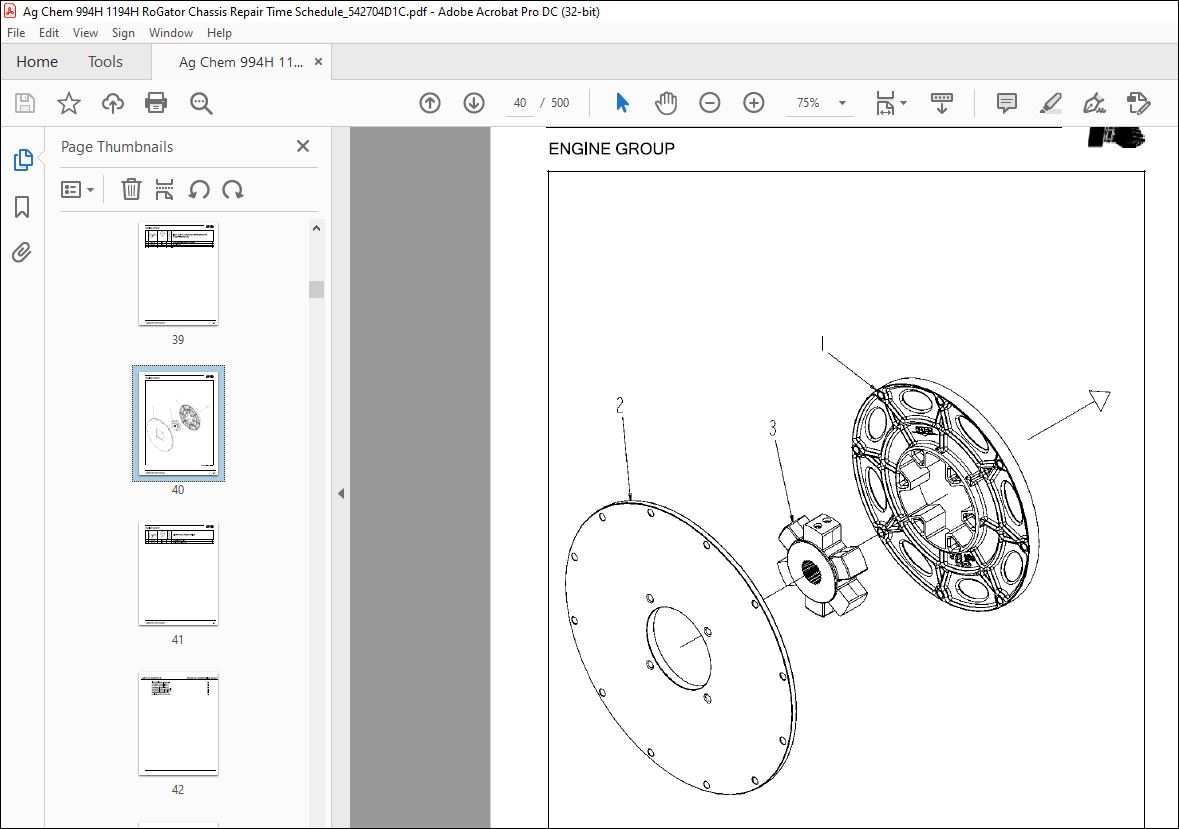Print the document with the printer icon
Screen dimensions: 1179x829
tap(156, 103)
